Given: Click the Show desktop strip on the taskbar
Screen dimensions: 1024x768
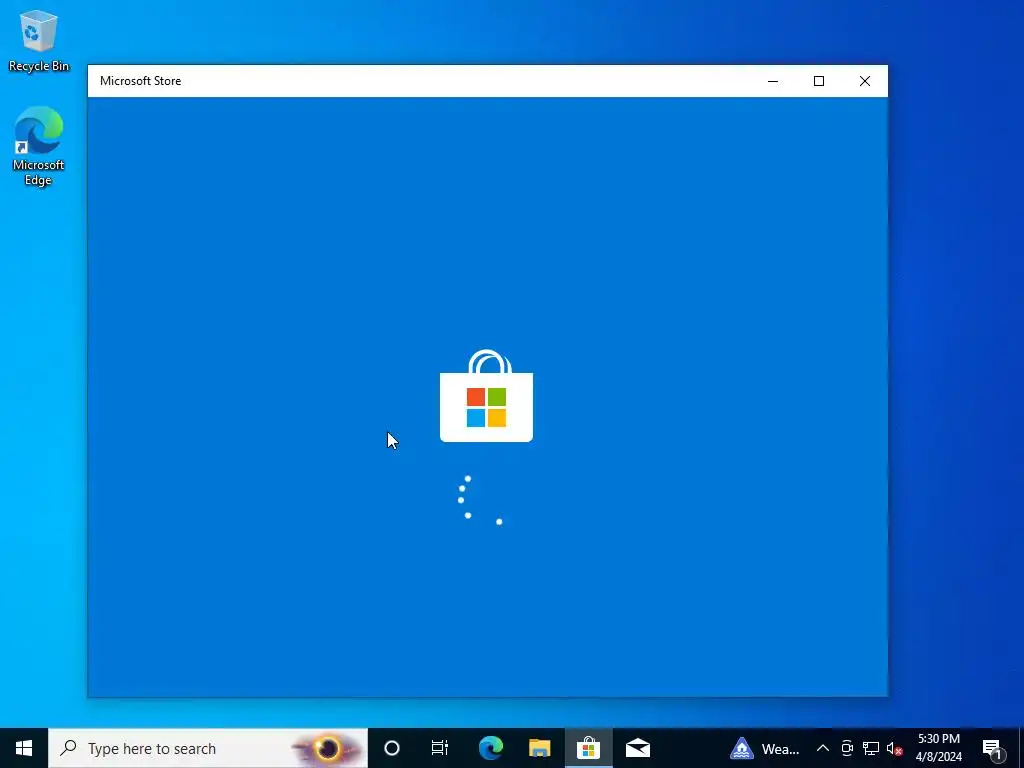Looking at the screenshot, I should (x=1021, y=748).
